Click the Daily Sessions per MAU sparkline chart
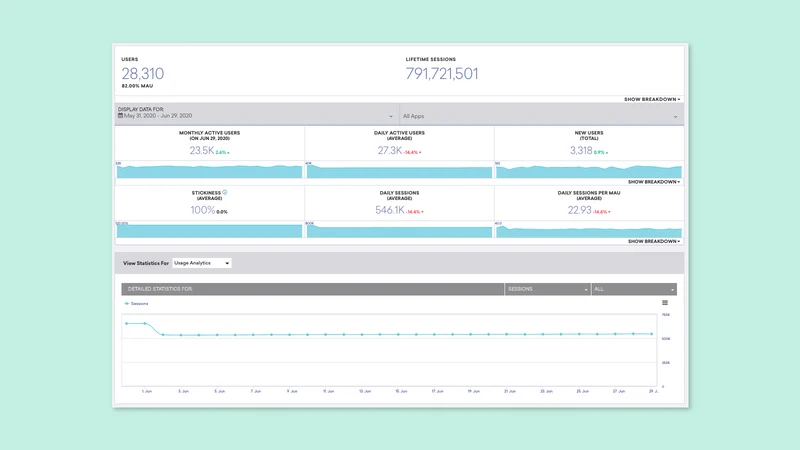Image resolution: width=800 pixels, height=450 pixels. click(589, 230)
